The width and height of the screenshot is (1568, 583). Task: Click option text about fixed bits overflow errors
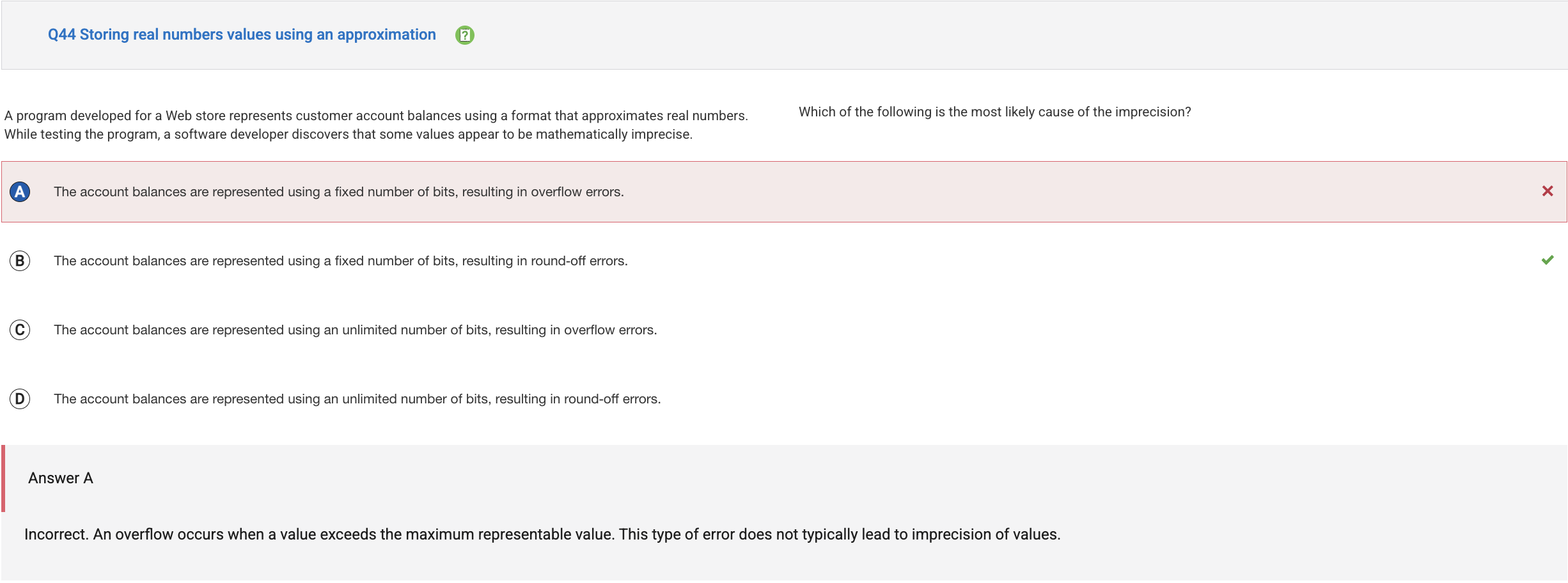pos(339,192)
